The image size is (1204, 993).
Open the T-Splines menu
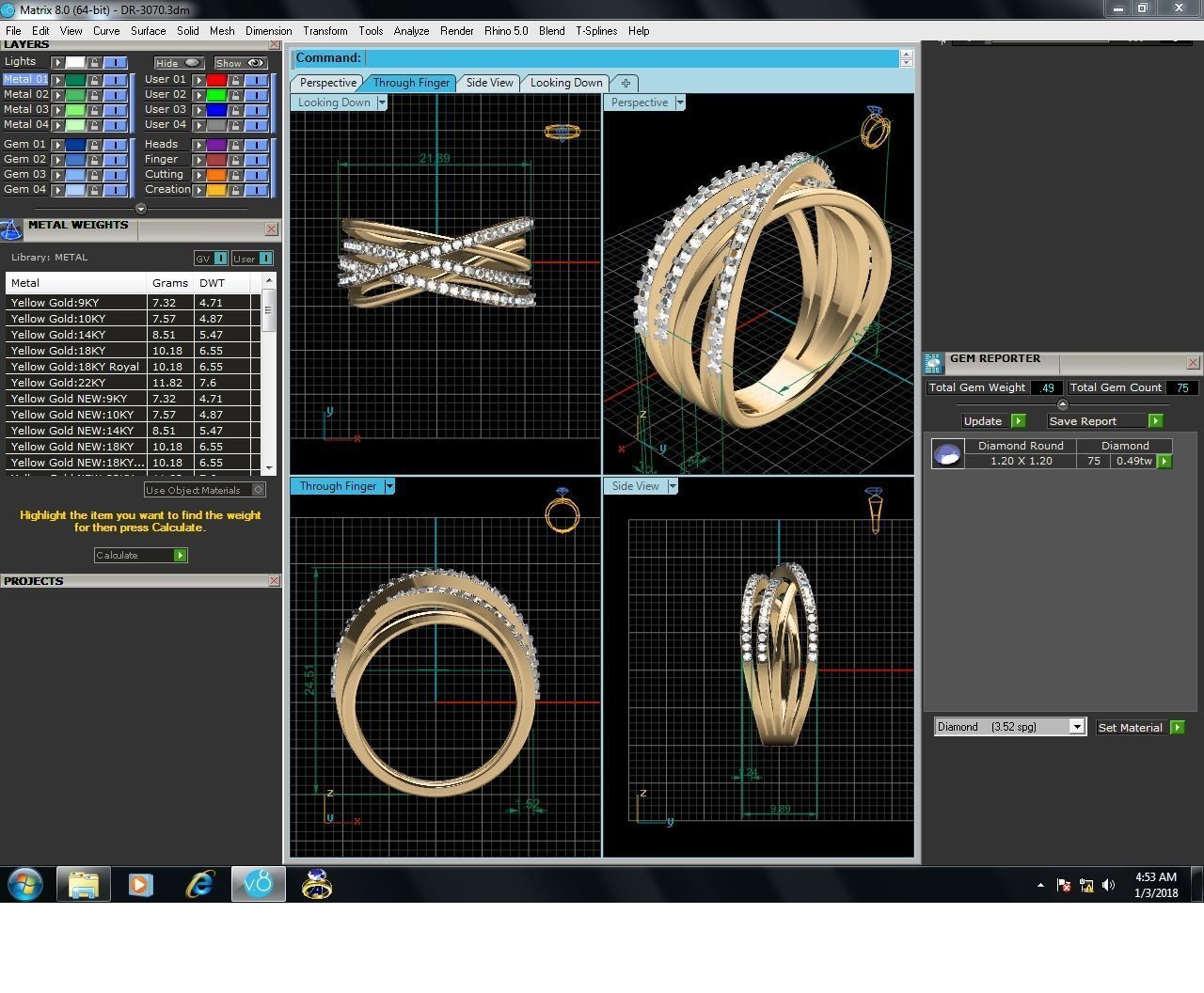coord(596,31)
